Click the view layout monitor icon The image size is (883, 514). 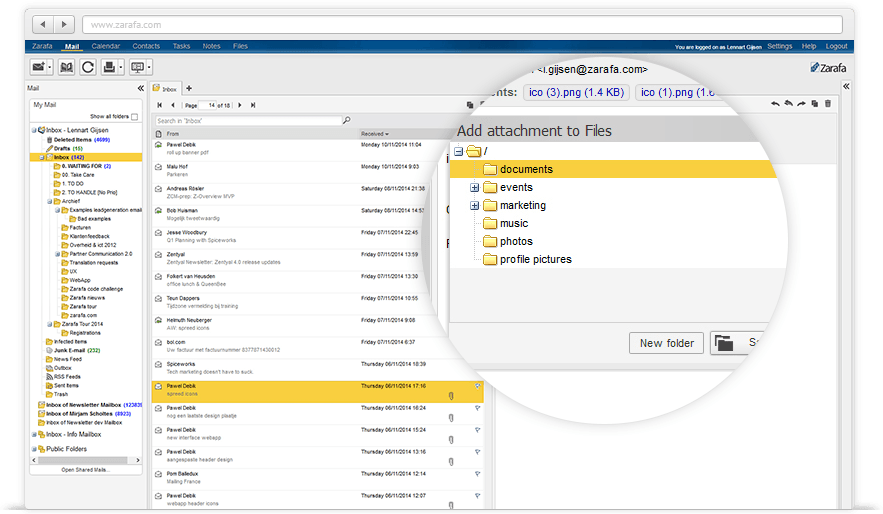[x=137, y=67]
